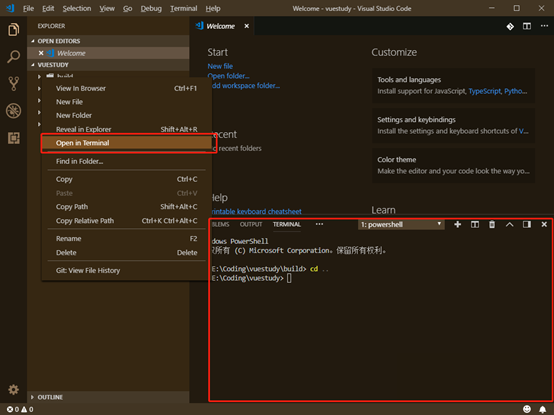554x415 pixels.
Task: Open the Settings and keybindings card
Action: [453, 125]
